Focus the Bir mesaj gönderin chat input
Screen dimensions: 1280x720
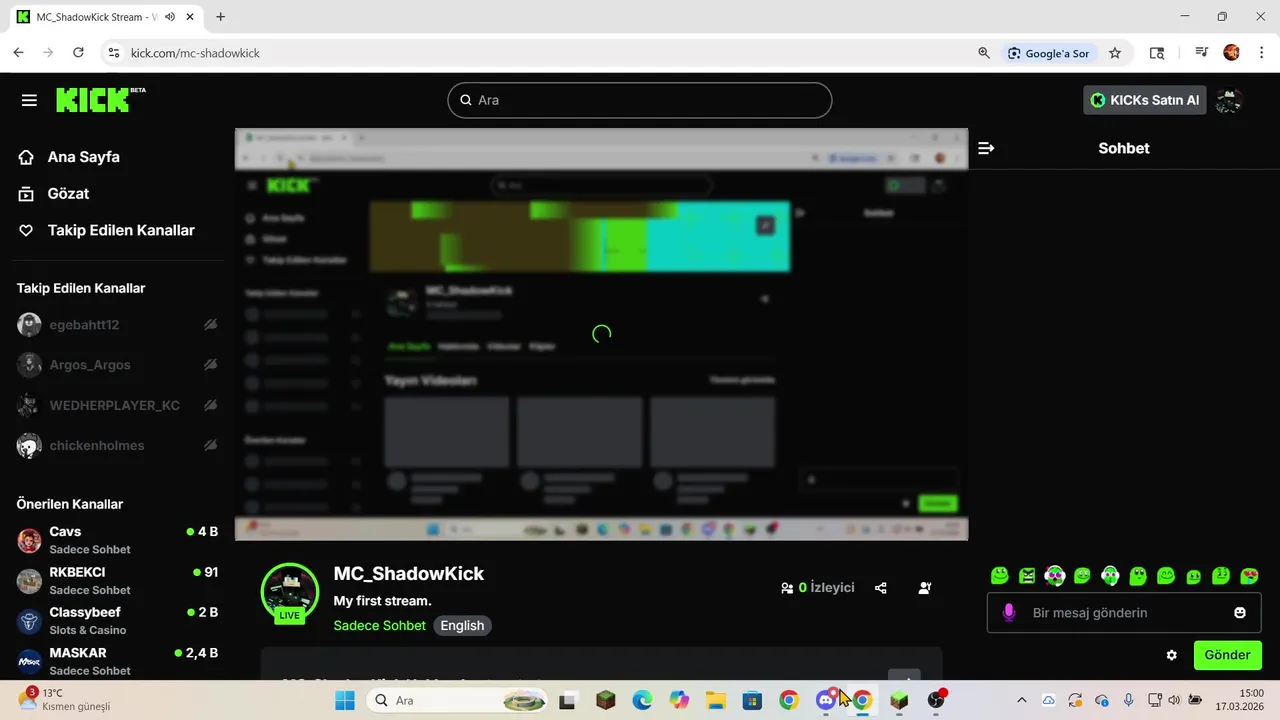[1125, 613]
